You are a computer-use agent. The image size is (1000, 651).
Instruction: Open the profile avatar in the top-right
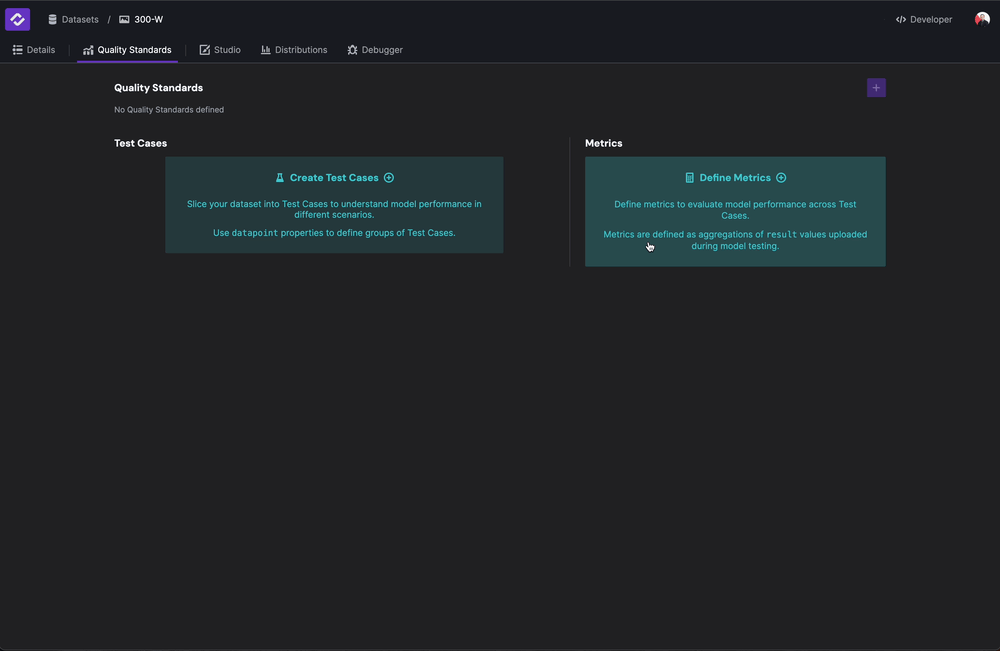point(982,18)
